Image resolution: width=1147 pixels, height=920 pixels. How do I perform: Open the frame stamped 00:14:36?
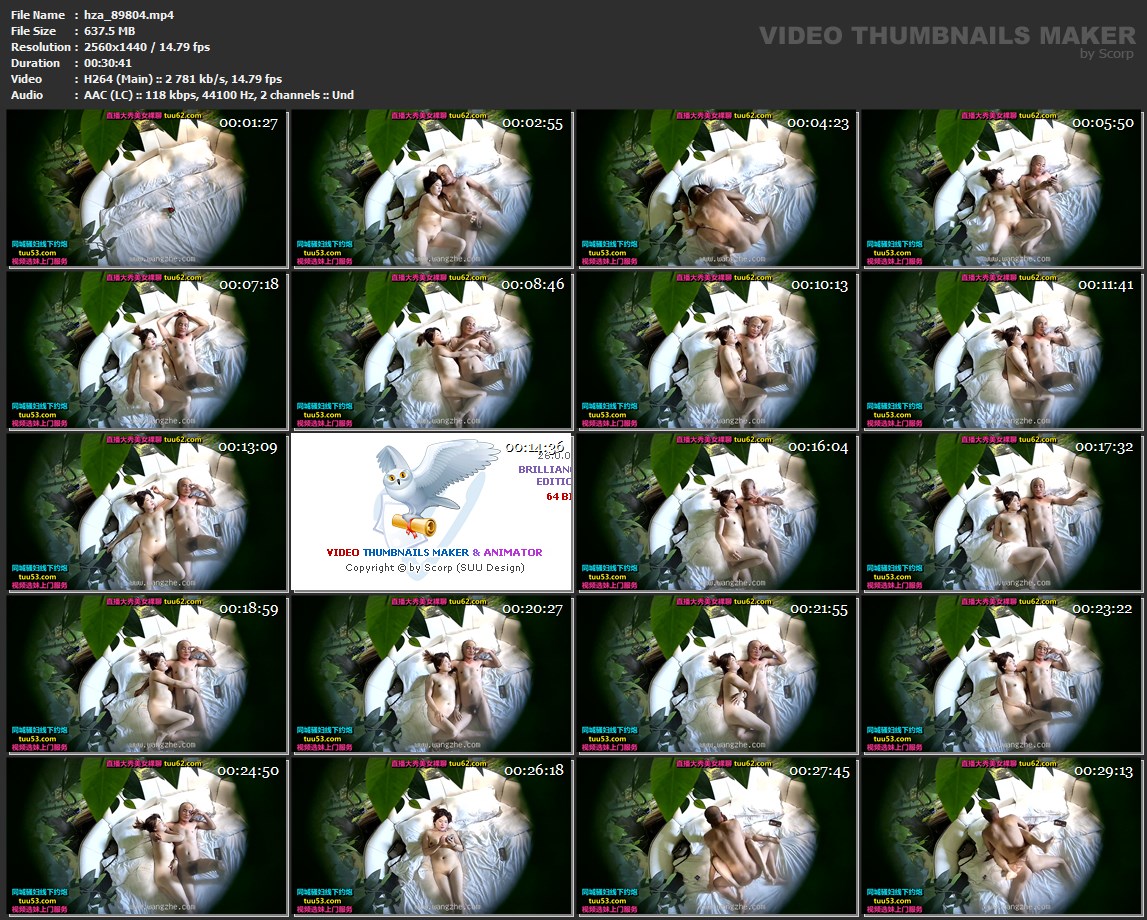(x=432, y=512)
